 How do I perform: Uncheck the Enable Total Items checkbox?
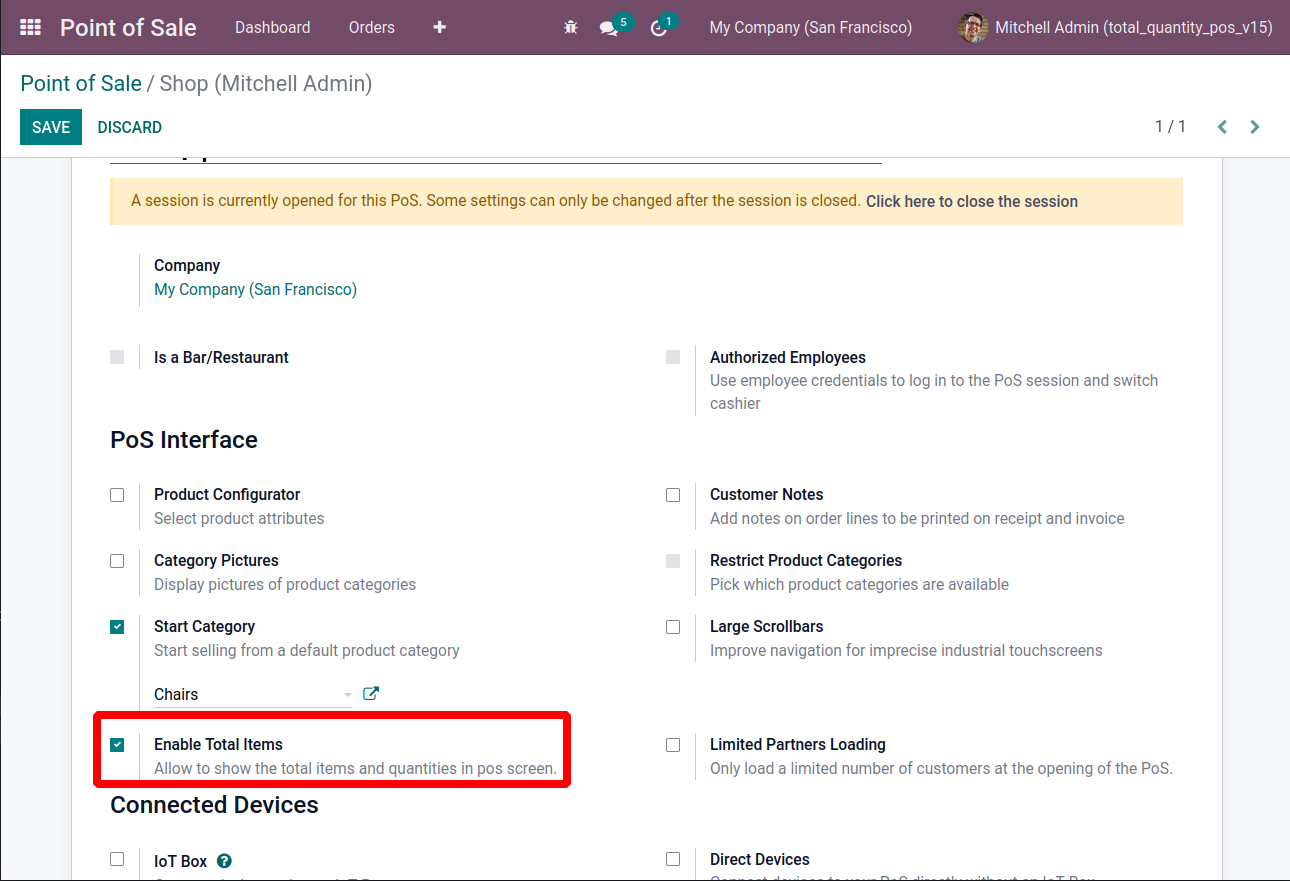pyautogui.click(x=117, y=744)
